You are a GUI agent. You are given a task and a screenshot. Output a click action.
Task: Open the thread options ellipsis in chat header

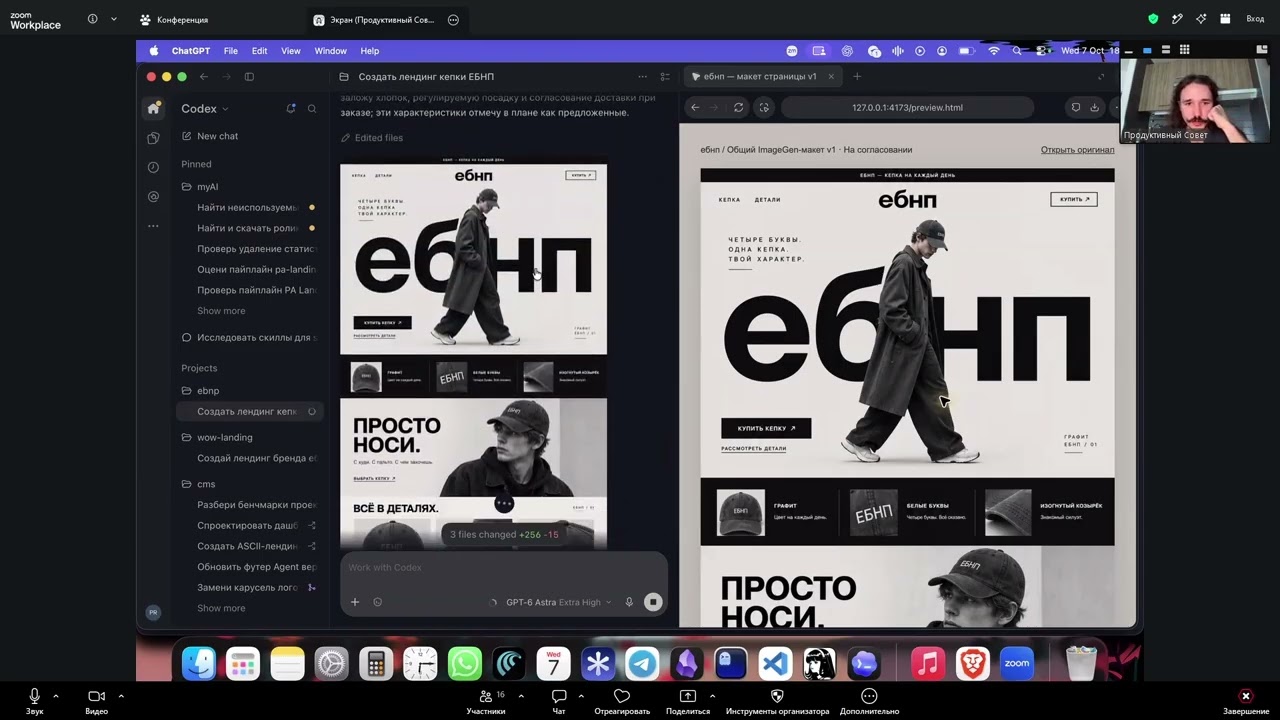[x=642, y=77]
